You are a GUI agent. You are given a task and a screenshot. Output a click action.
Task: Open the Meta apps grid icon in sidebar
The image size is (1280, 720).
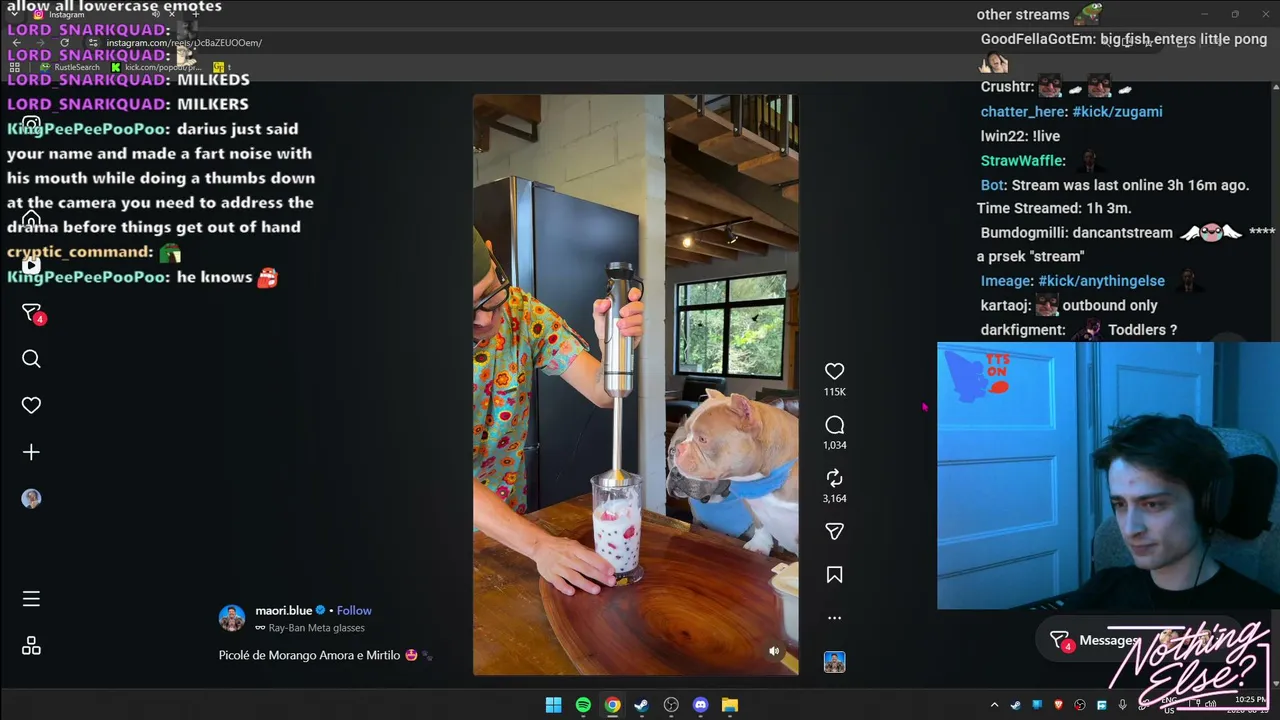coord(31,646)
